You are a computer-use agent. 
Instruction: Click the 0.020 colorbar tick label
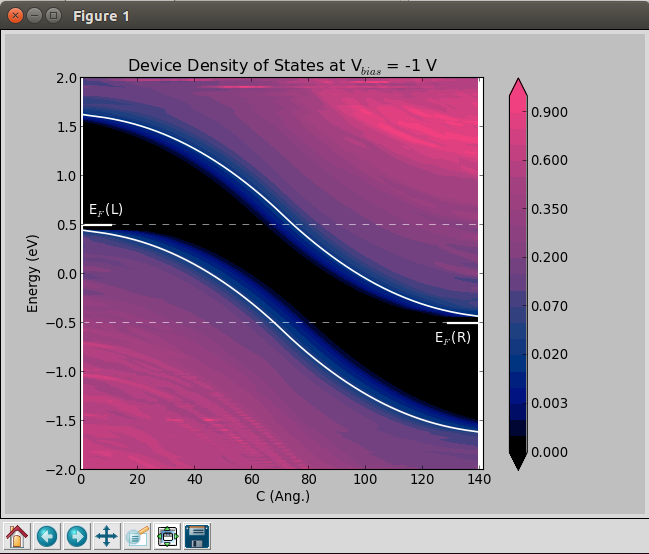(549, 354)
